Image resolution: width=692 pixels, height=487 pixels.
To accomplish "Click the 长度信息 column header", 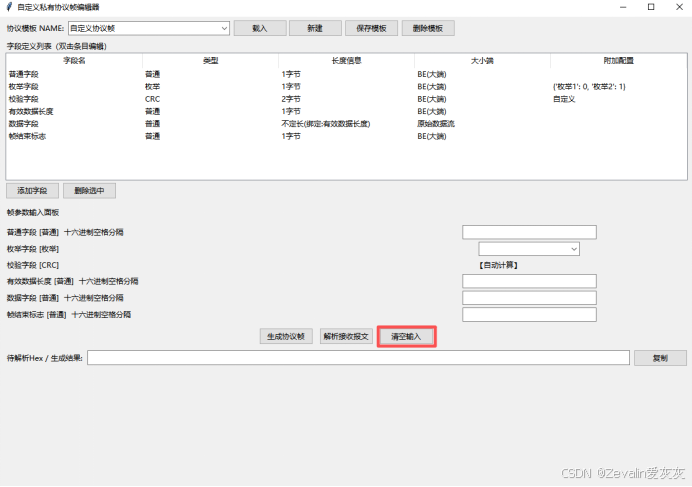I will (346, 60).
